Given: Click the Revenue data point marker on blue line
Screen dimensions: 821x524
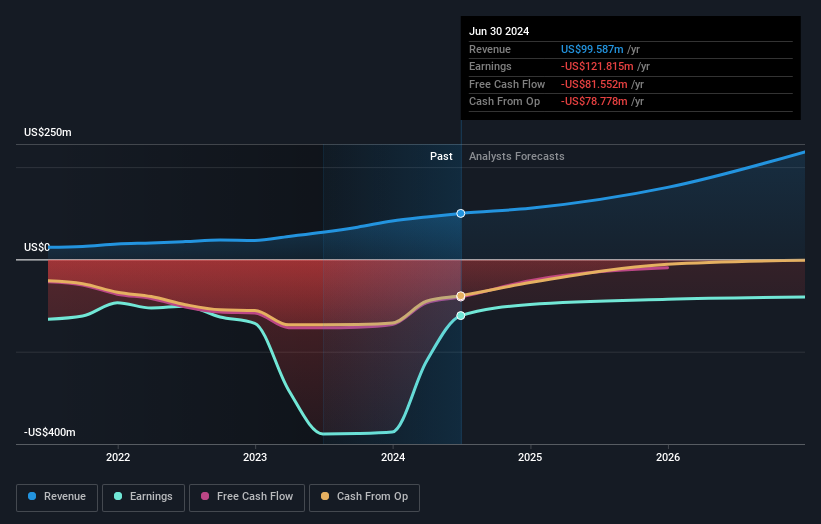Looking at the screenshot, I should (x=461, y=214).
